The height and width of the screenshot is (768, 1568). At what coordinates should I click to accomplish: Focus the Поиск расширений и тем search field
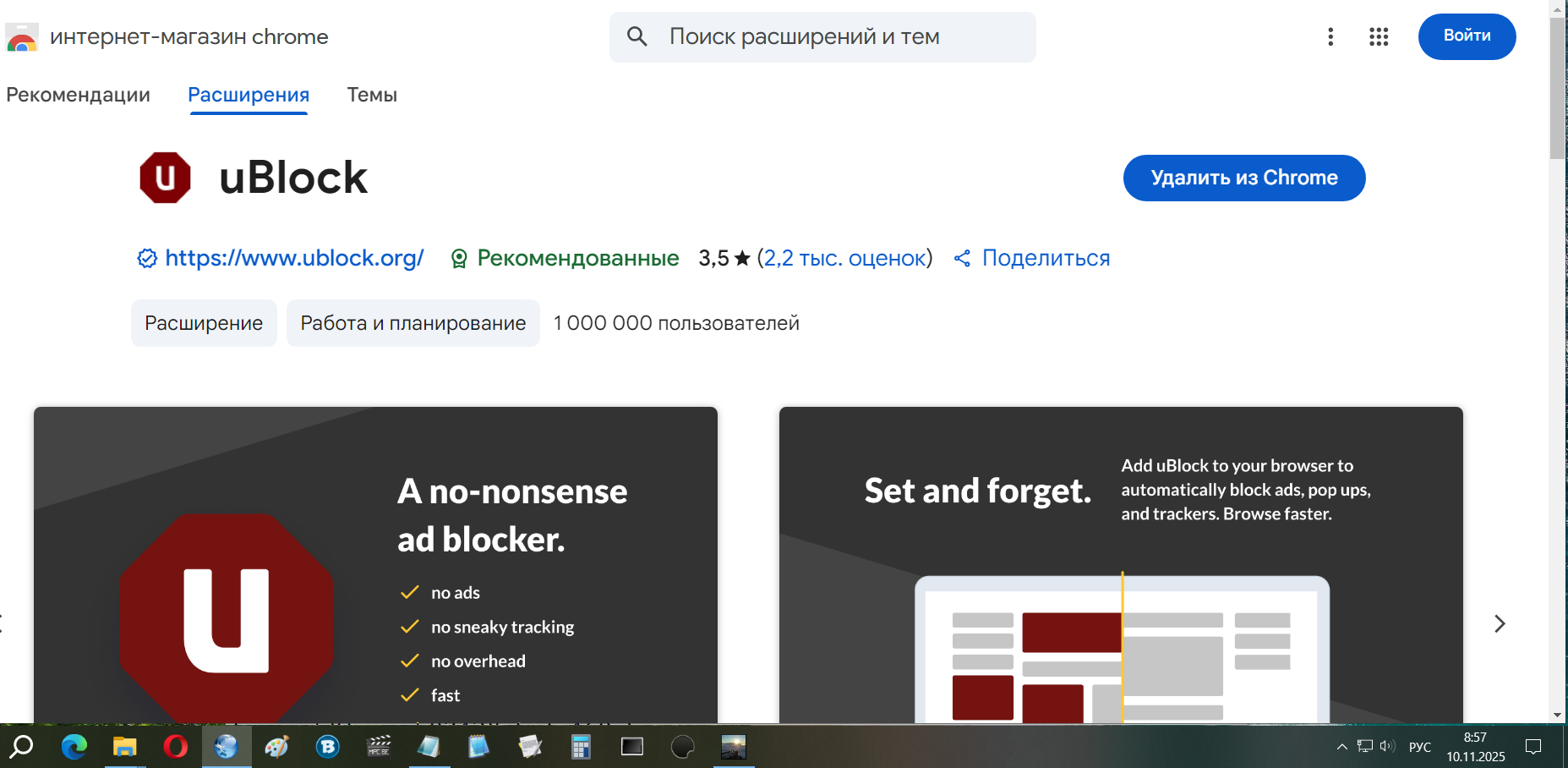(822, 36)
